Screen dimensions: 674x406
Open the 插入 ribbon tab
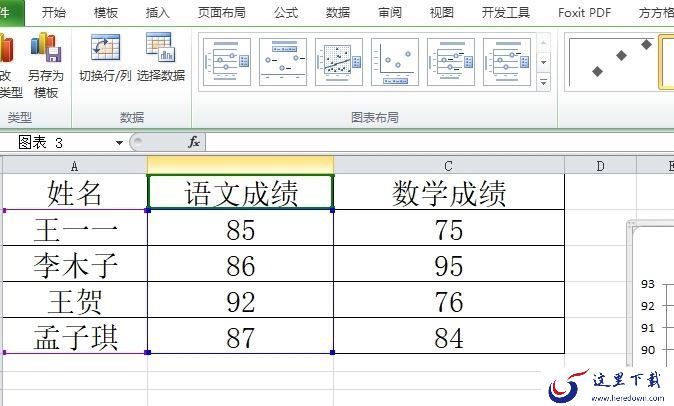click(x=158, y=12)
